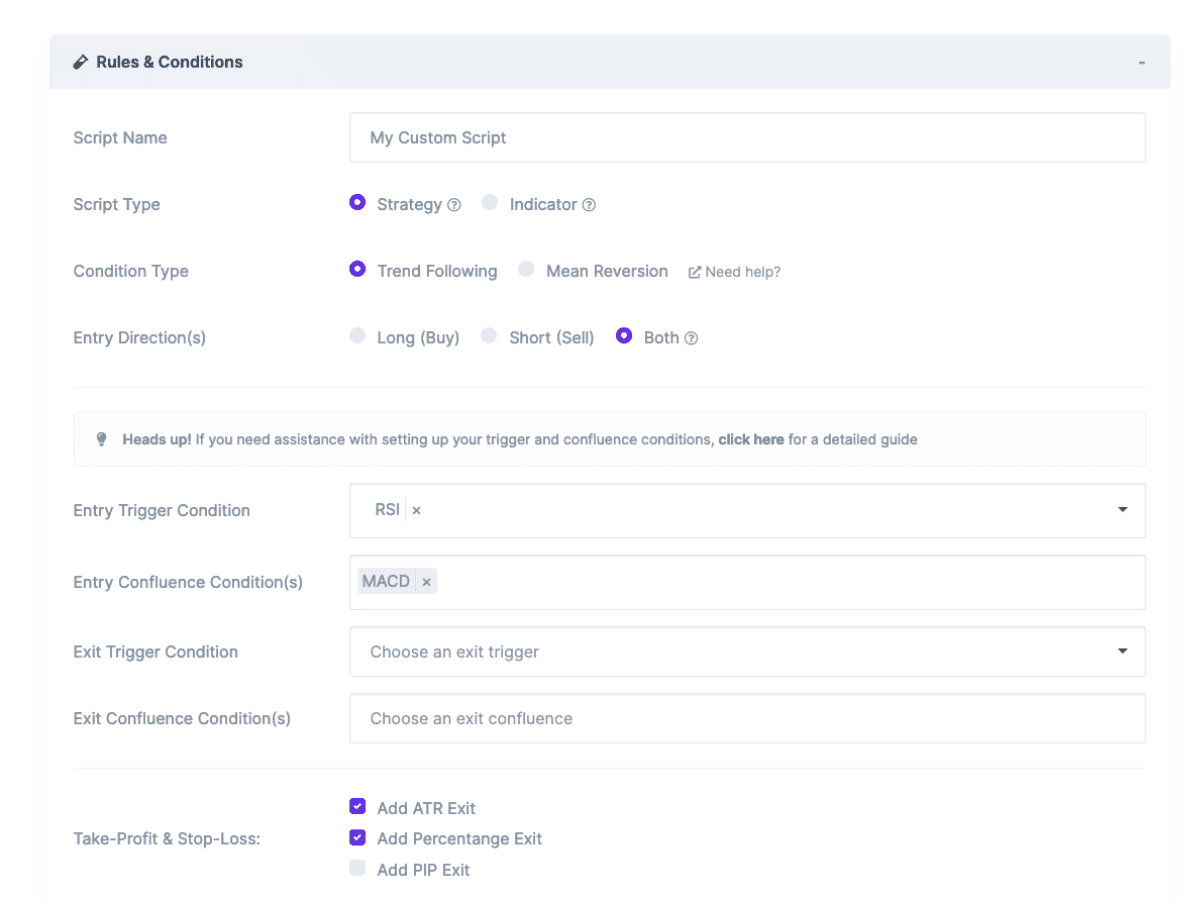The width and height of the screenshot is (1200, 900).
Task: Click the Entry Confluence Condition(s) field
Action: [747, 582]
